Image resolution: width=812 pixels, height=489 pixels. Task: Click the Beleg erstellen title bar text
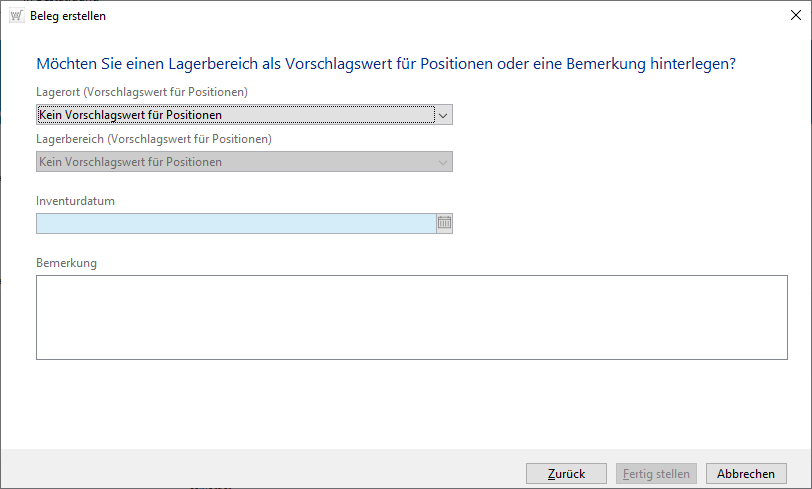(x=68, y=16)
